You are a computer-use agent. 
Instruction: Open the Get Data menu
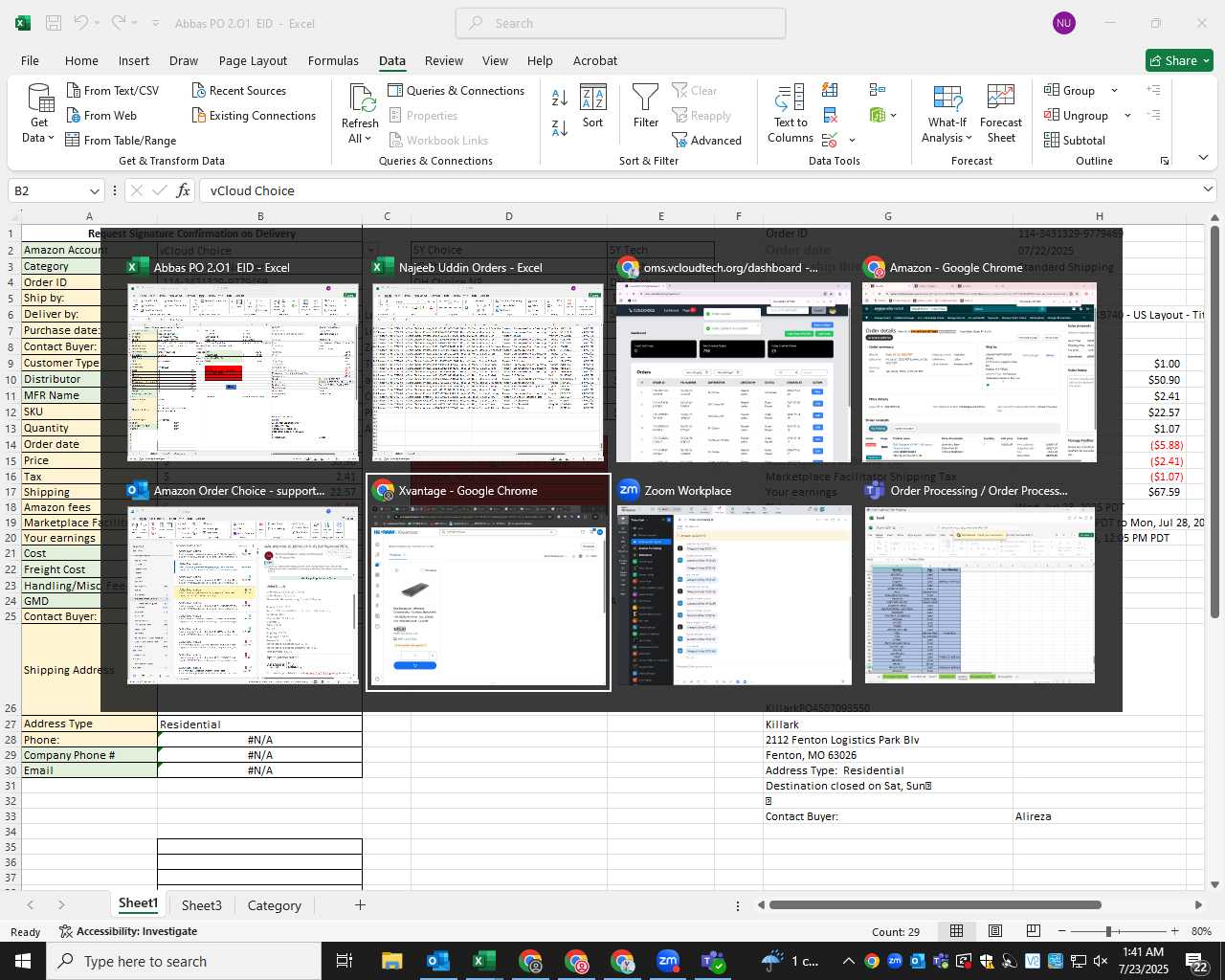(39, 114)
